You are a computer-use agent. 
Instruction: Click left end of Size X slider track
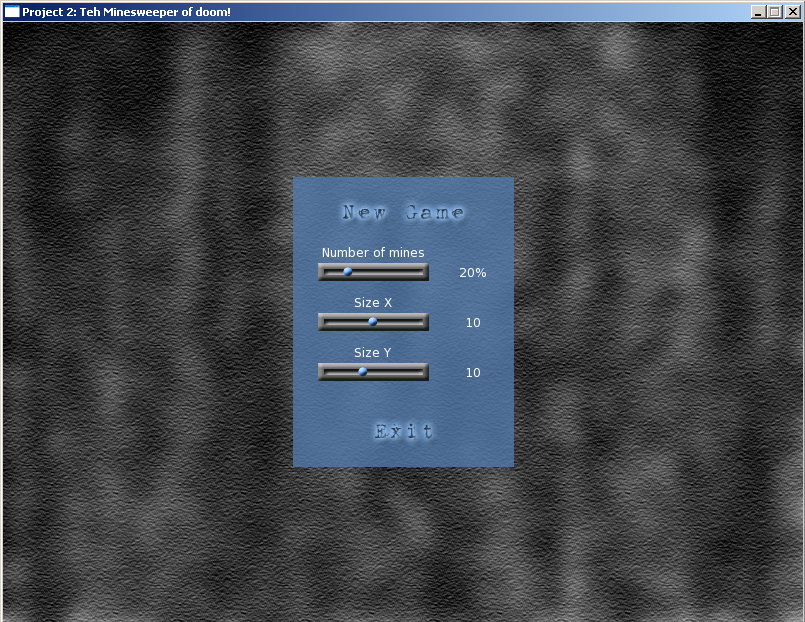(324, 322)
